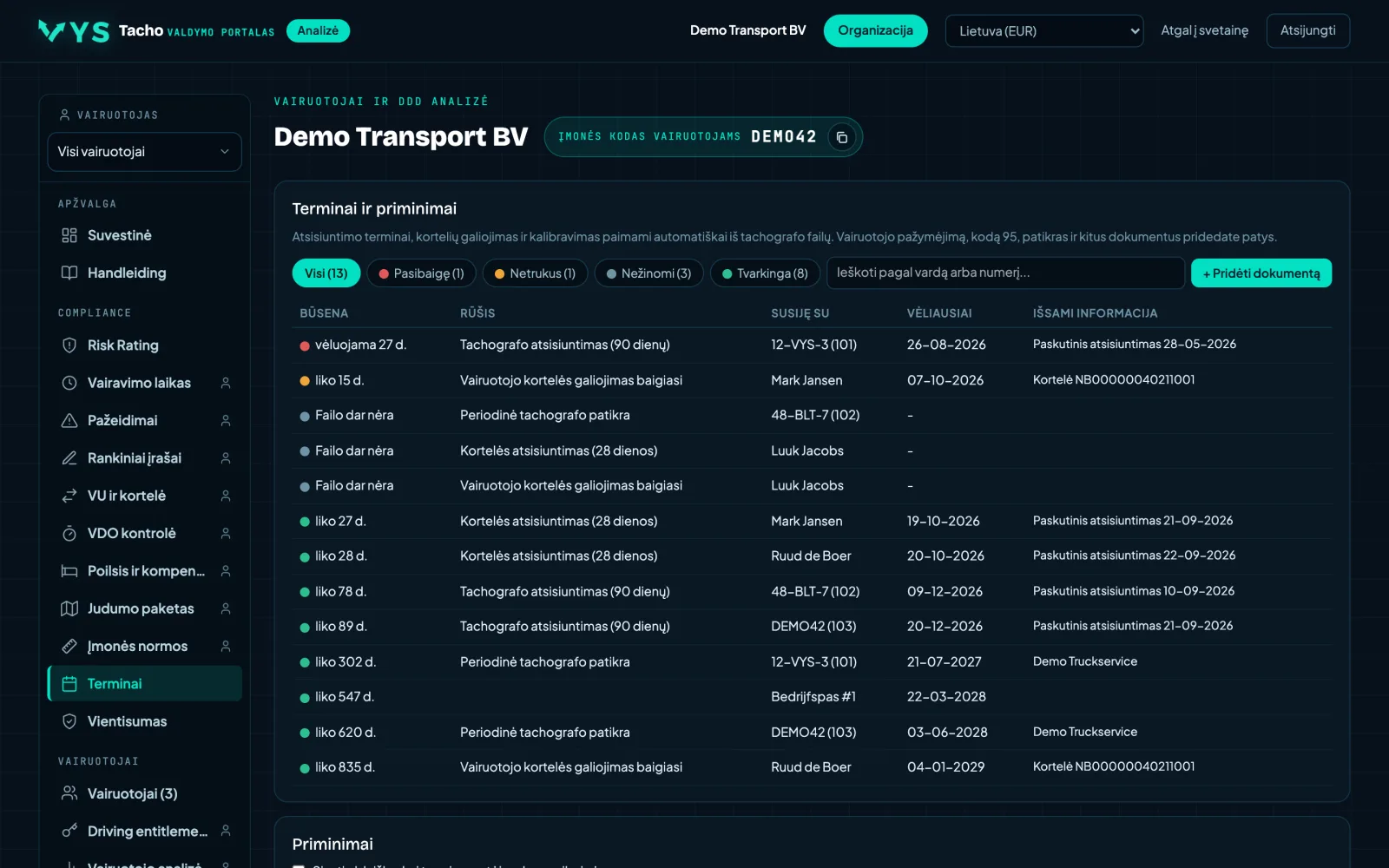Filter by Pasibaigę (1) status
Screen dimensions: 1389x868
coord(422,273)
